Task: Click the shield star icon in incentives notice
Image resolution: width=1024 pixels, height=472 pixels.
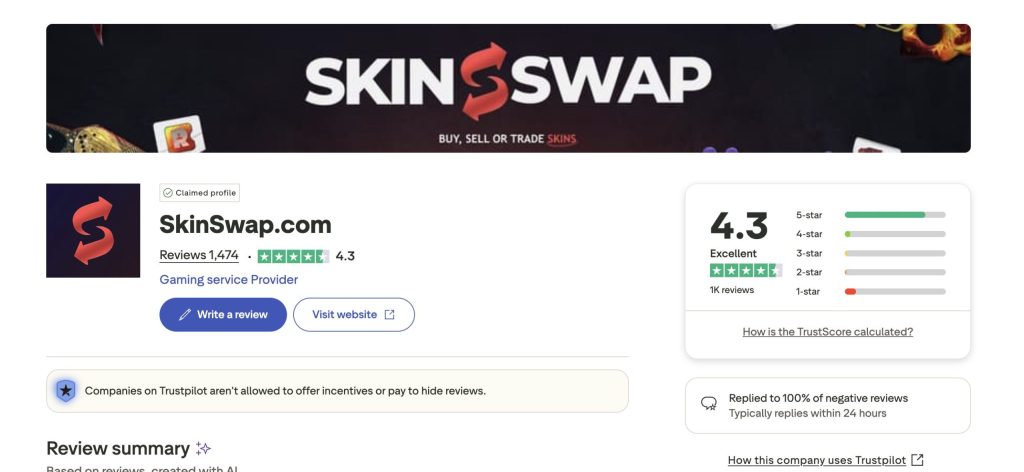Action: tap(65, 391)
